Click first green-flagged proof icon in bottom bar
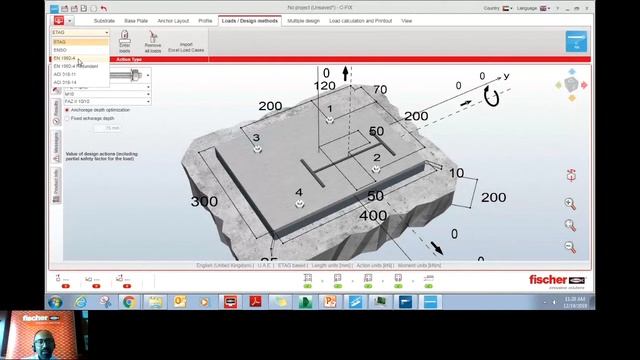This screenshot has width=640, height=360. [x=308, y=281]
